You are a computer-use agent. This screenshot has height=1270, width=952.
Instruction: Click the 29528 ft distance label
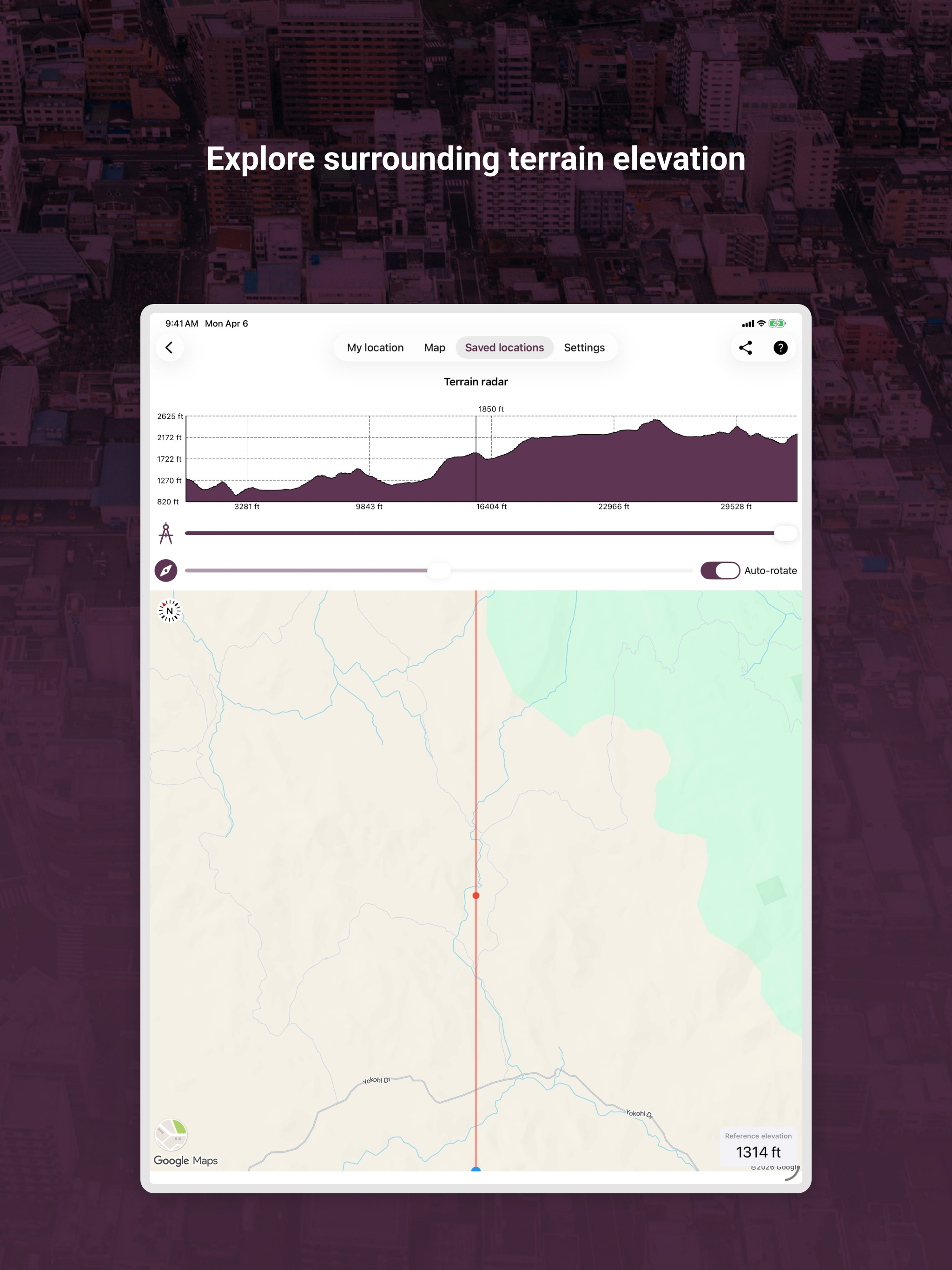pyautogui.click(x=736, y=506)
